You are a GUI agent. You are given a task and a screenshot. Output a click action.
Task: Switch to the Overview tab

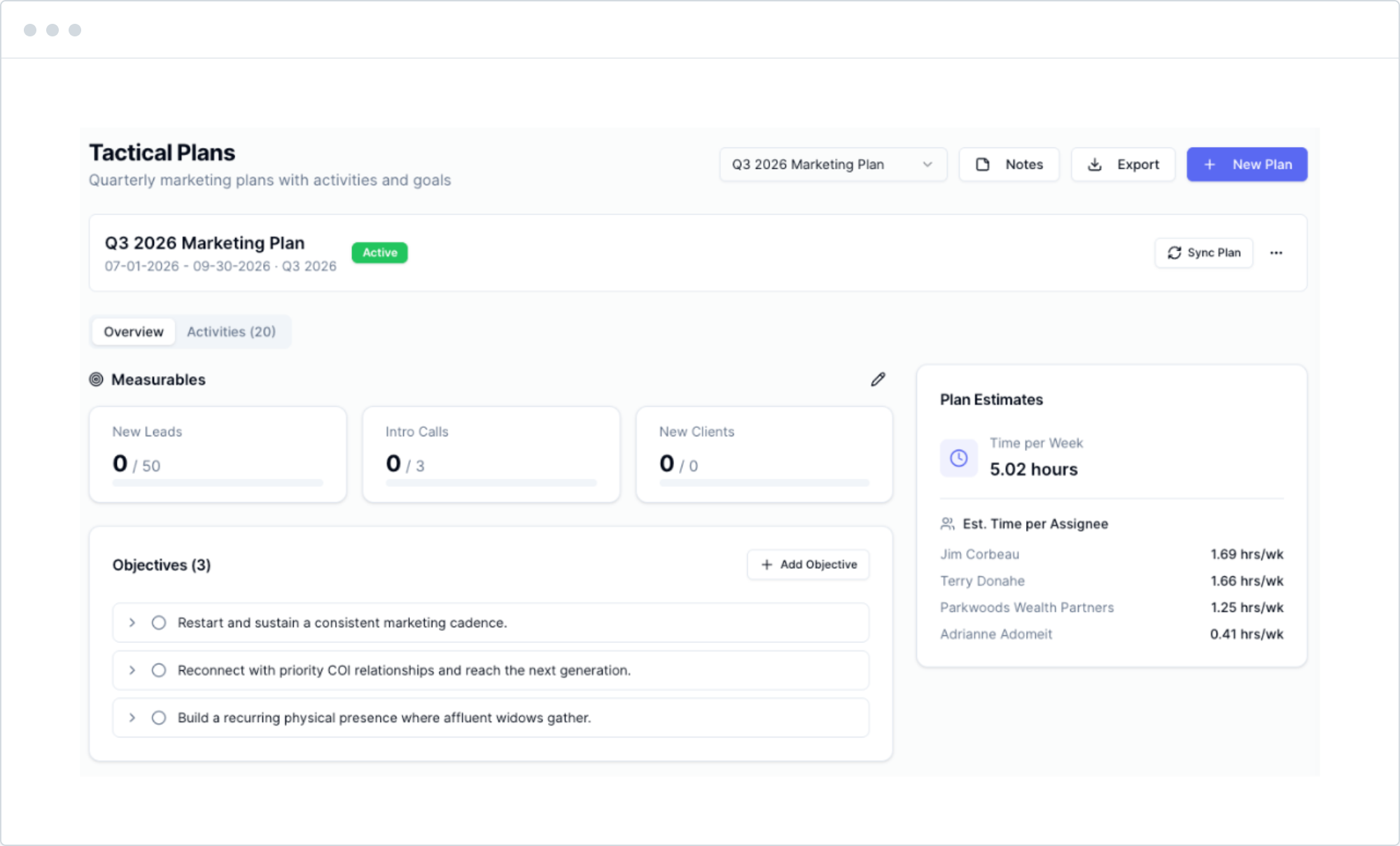(134, 332)
